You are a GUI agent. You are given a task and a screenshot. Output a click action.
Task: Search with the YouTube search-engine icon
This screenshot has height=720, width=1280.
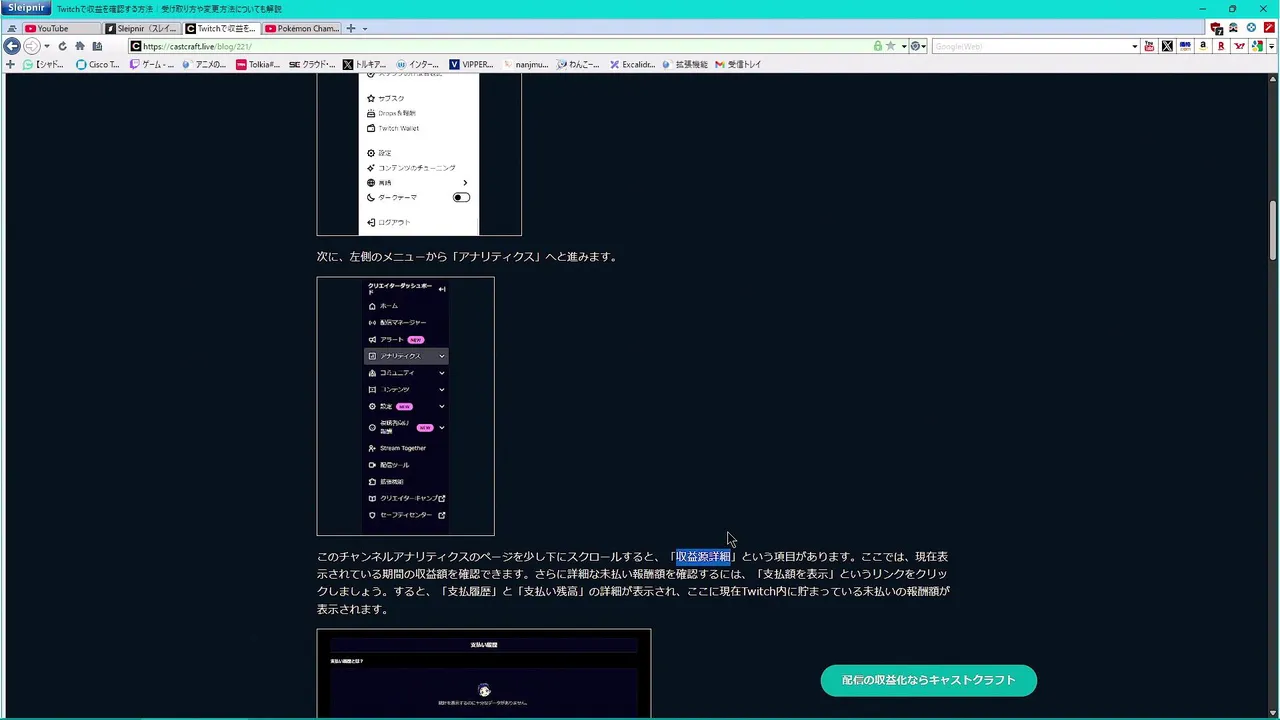(x=1149, y=46)
